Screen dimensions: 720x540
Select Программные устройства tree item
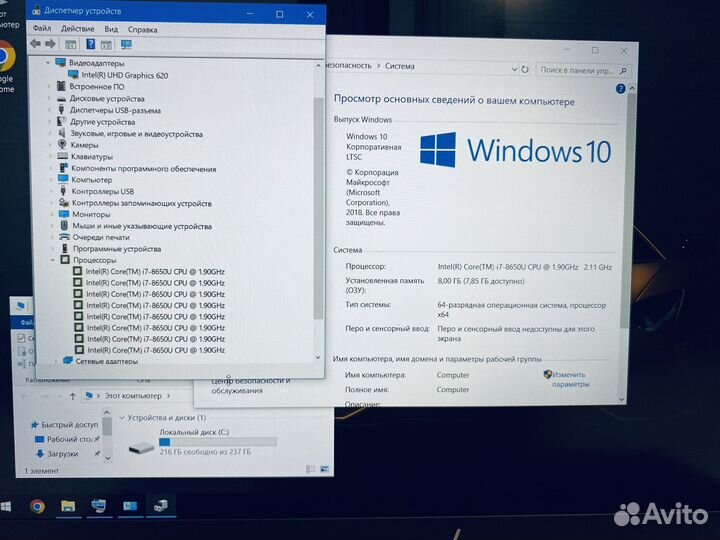[x=117, y=248]
